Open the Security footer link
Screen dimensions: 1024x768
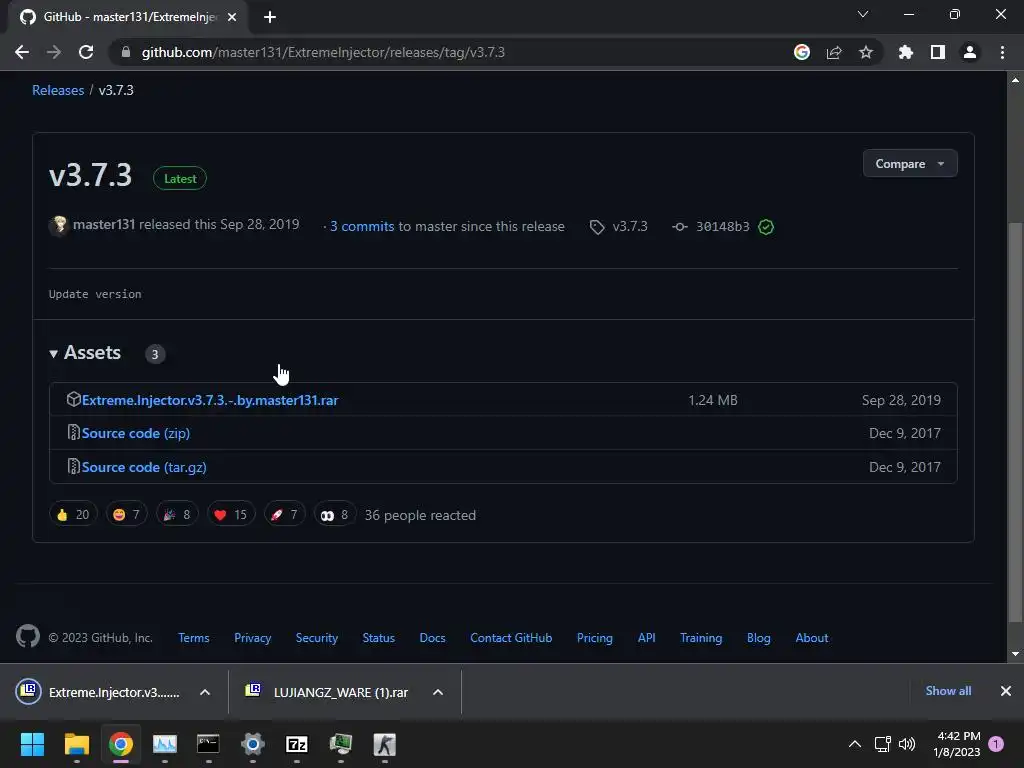[317, 638]
